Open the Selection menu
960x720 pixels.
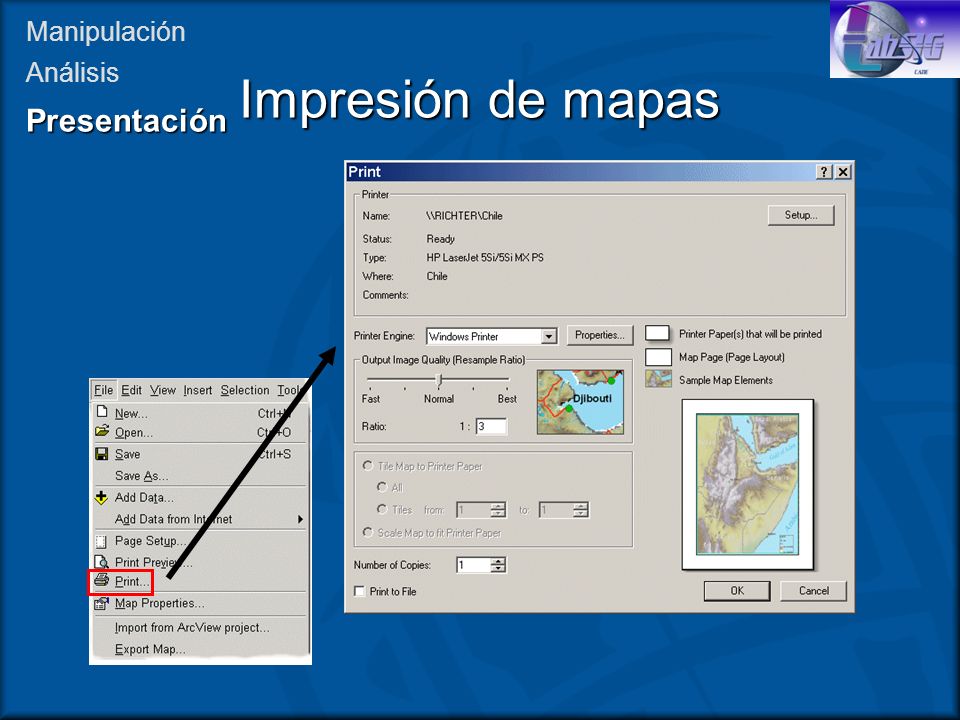(245, 390)
